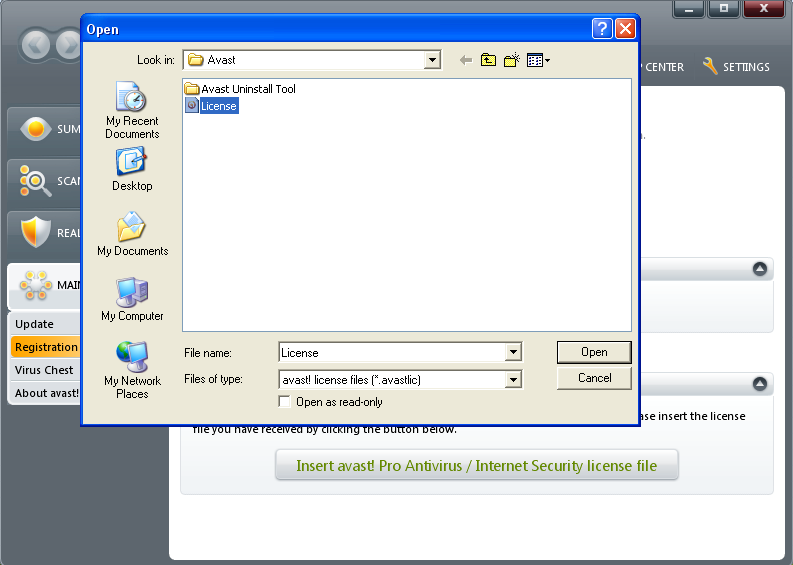Open My Documents in places bar

tap(133, 234)
